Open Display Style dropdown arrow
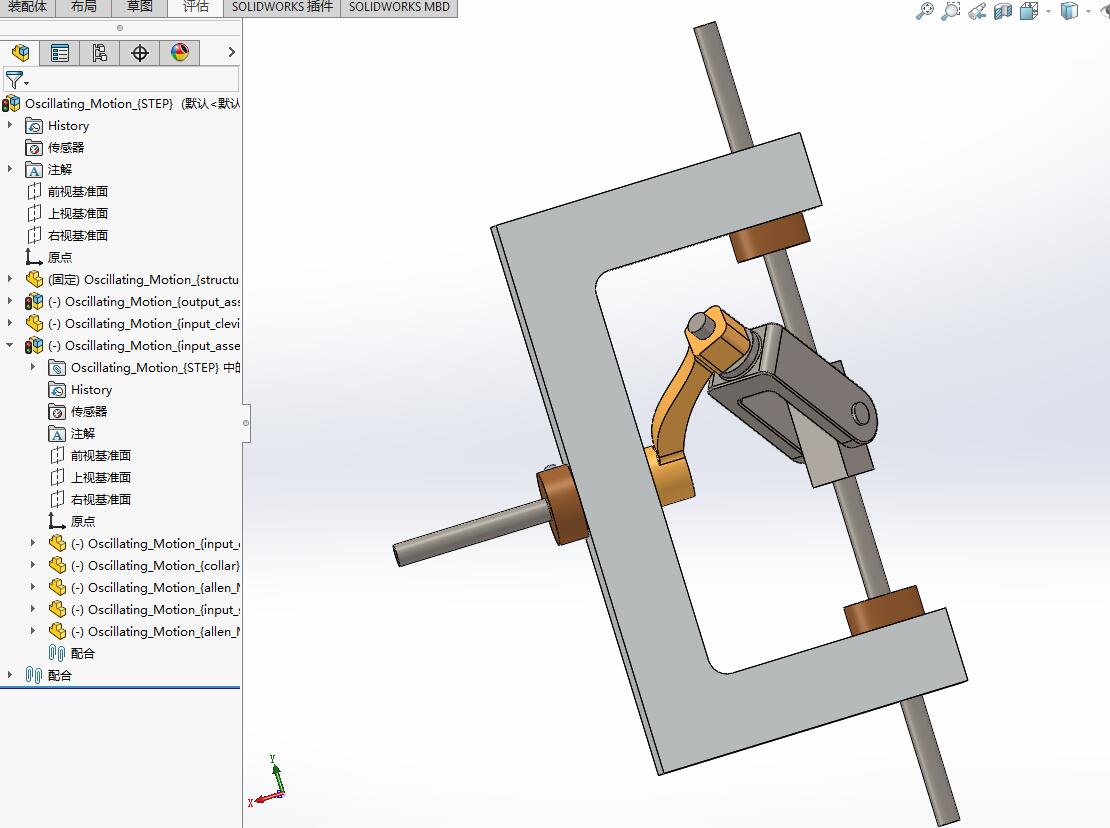This screenshot has width=1110, height=828. coord(1089,11)
